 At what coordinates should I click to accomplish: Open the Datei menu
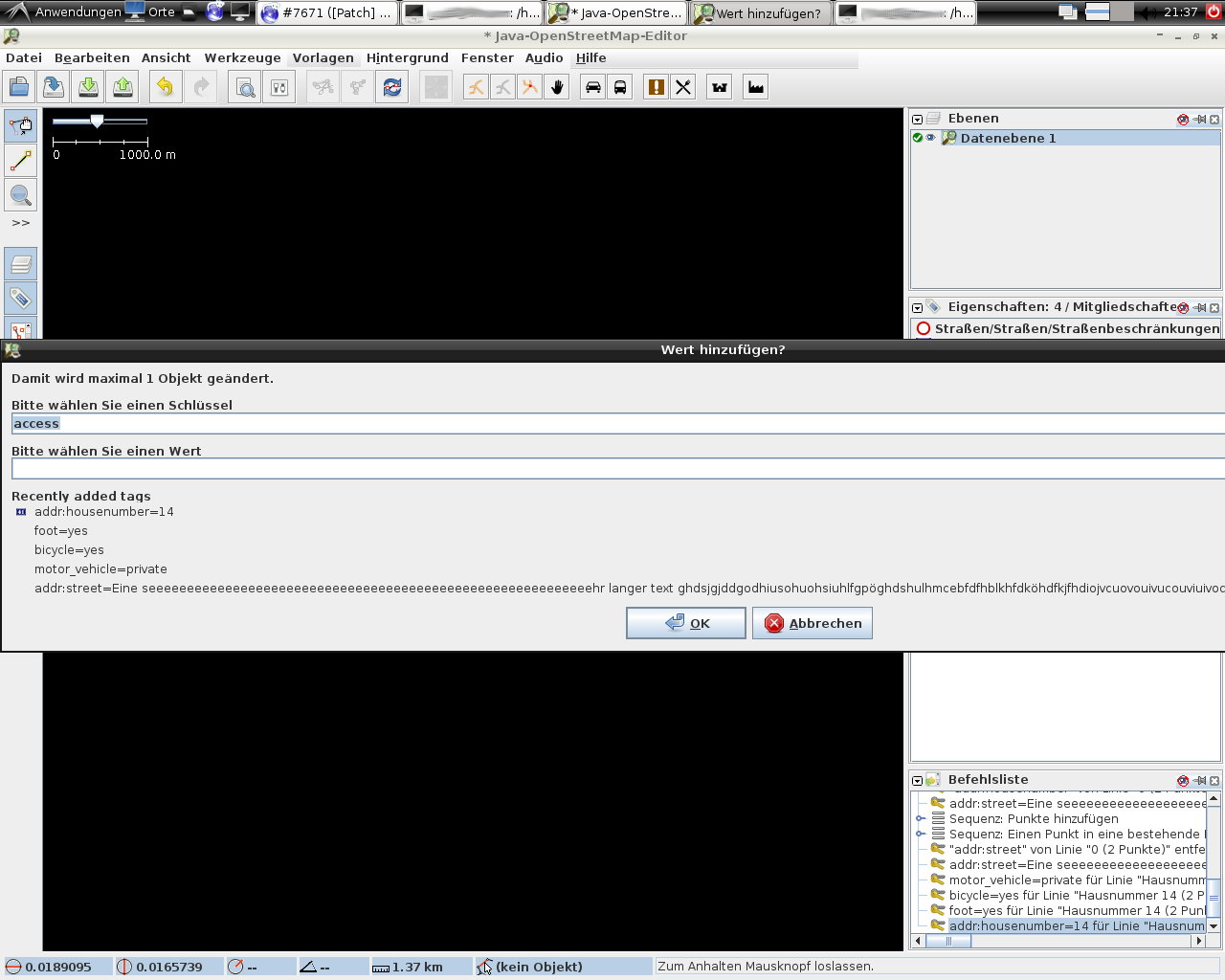[24, 58]
